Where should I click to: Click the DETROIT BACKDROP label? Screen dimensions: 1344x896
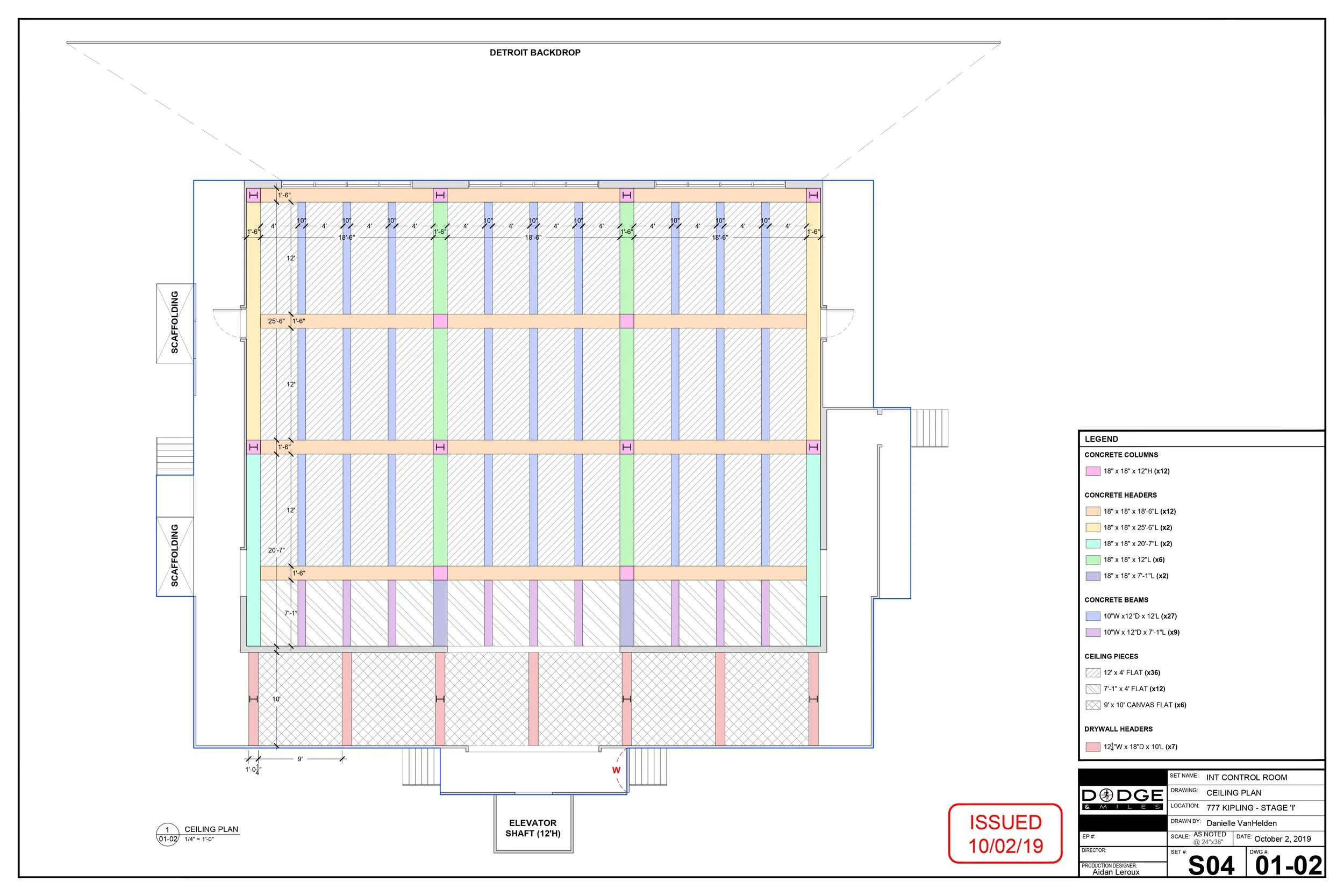point(535,53)
